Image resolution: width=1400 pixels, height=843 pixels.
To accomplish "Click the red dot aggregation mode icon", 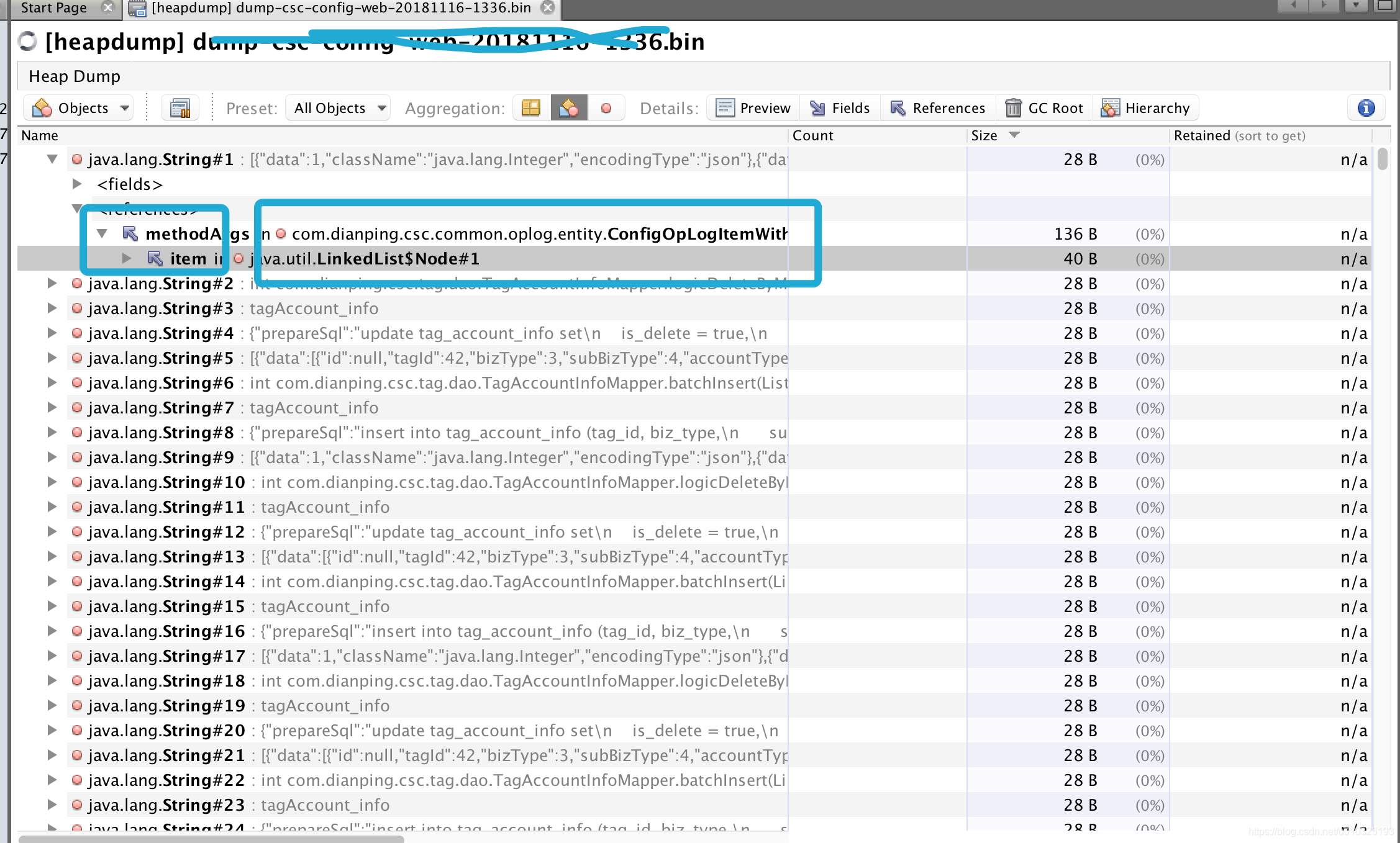I will pyautogui.click(x=606, y=107).
